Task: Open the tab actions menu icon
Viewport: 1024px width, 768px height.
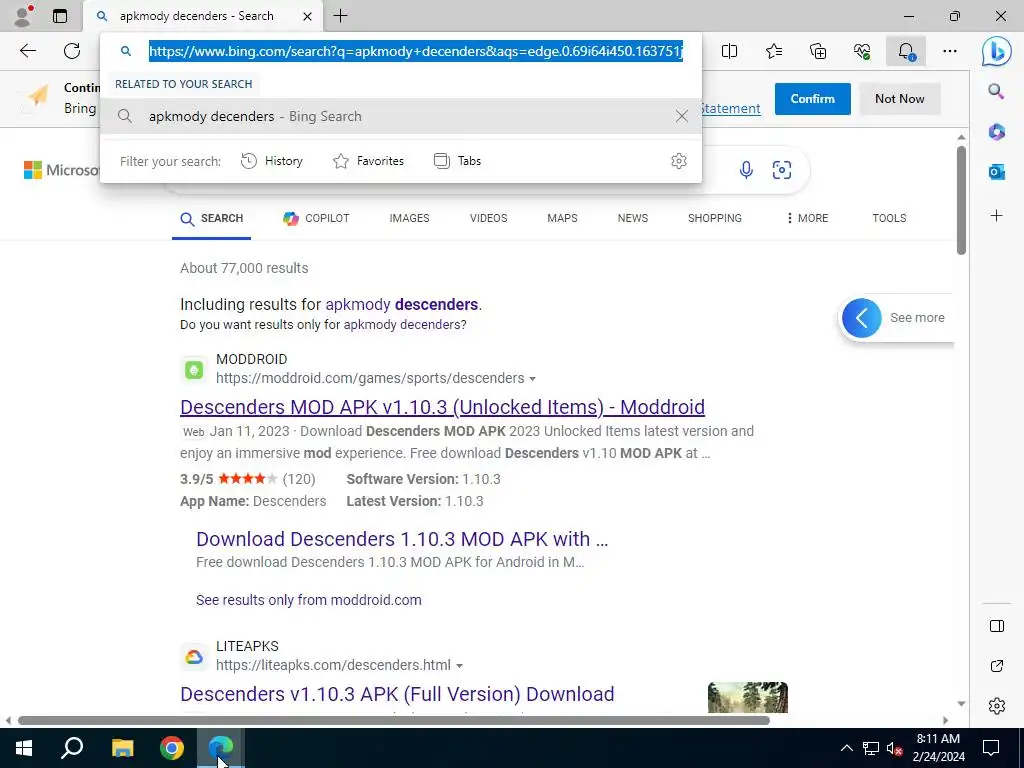Action: click(x=59, y=16)
